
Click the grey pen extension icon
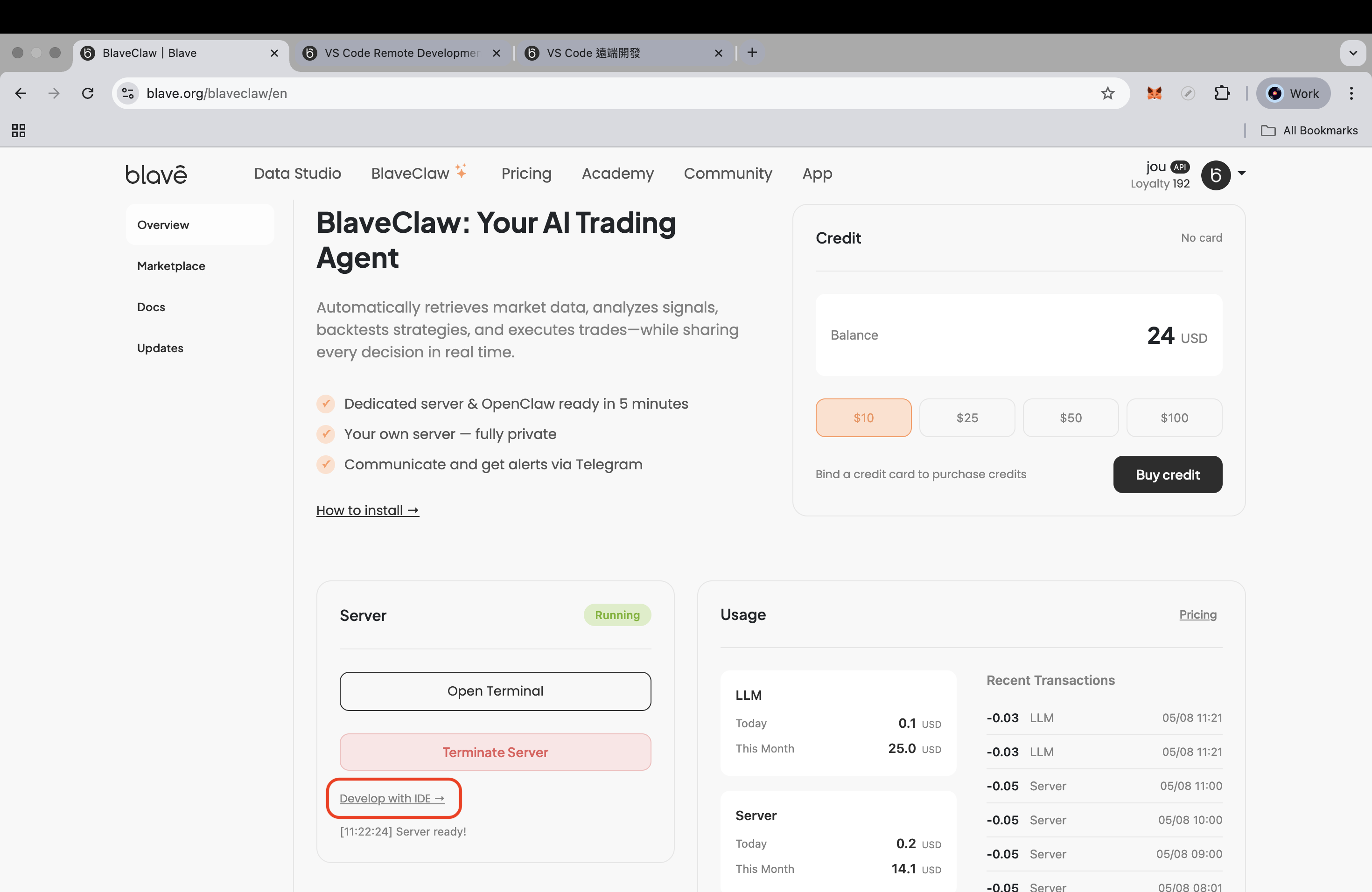1188,93
